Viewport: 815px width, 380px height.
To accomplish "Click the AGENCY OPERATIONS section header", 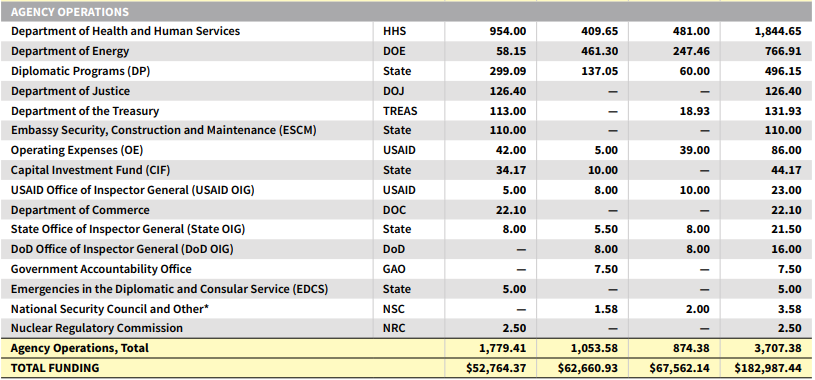I will (x=70, y=11).
